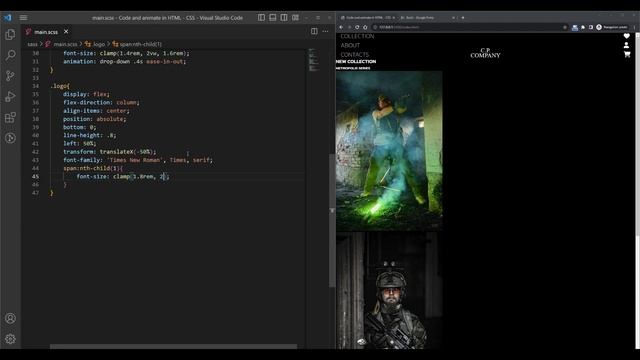This screenshot has width=640, height=360.
Task: Click line number 34 in the gutter
Action: 36,86
